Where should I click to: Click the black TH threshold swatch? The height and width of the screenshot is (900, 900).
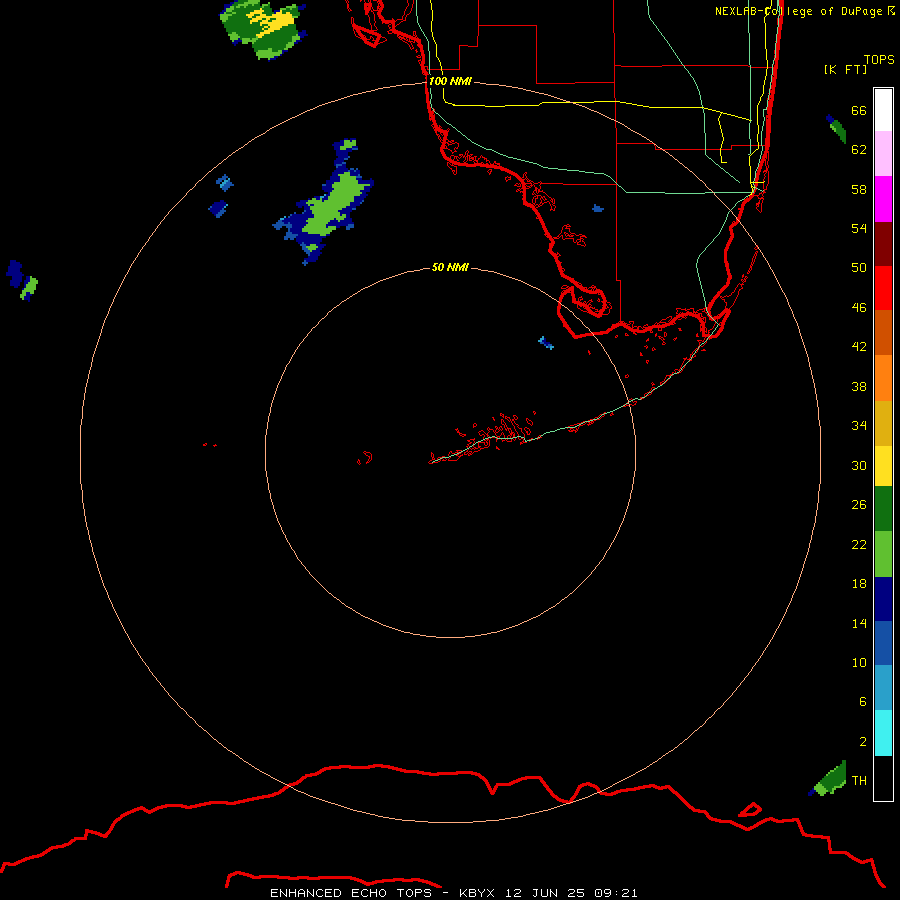click(883, 778)
